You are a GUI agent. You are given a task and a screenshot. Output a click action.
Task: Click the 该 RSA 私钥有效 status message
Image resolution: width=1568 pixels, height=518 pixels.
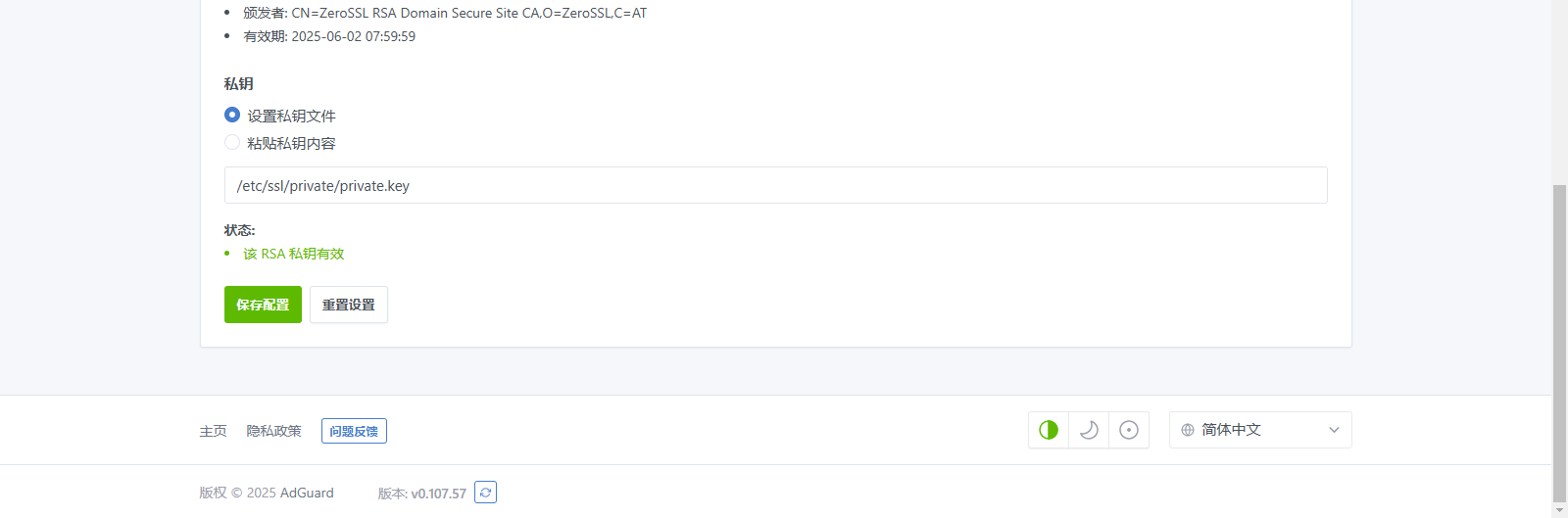tap(293, 254)
